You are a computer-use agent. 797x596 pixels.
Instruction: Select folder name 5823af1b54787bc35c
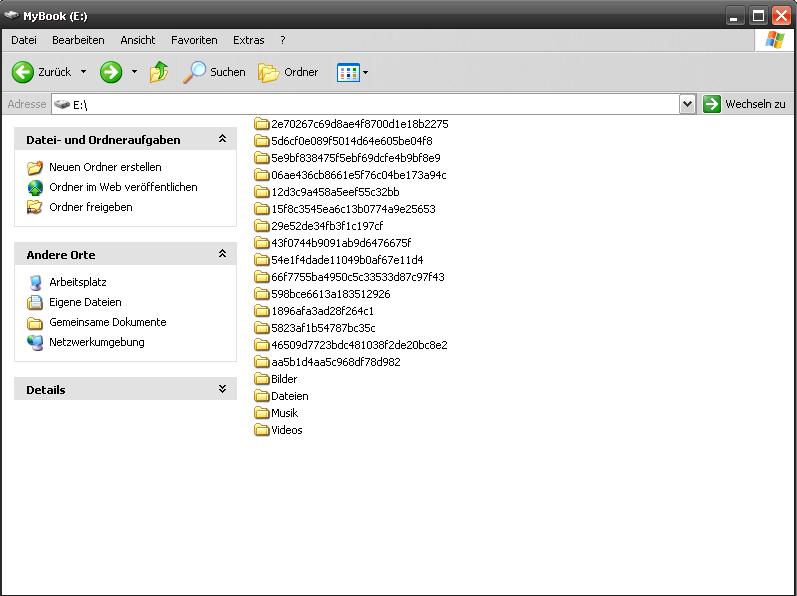(323, 328)
